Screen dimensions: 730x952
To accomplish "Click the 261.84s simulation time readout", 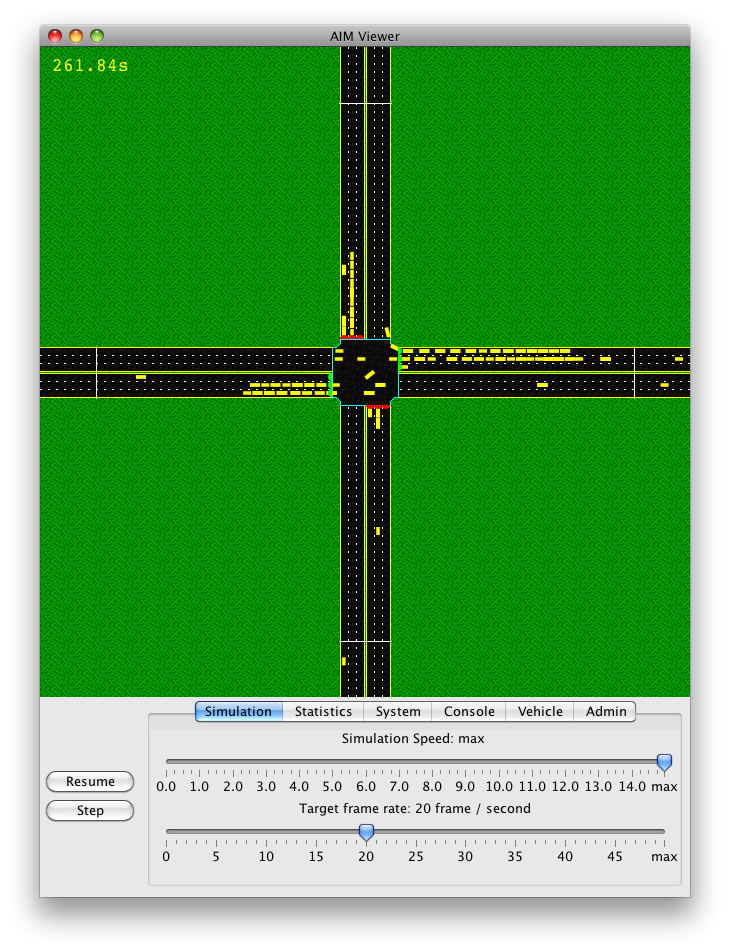I will pos(90,66).
